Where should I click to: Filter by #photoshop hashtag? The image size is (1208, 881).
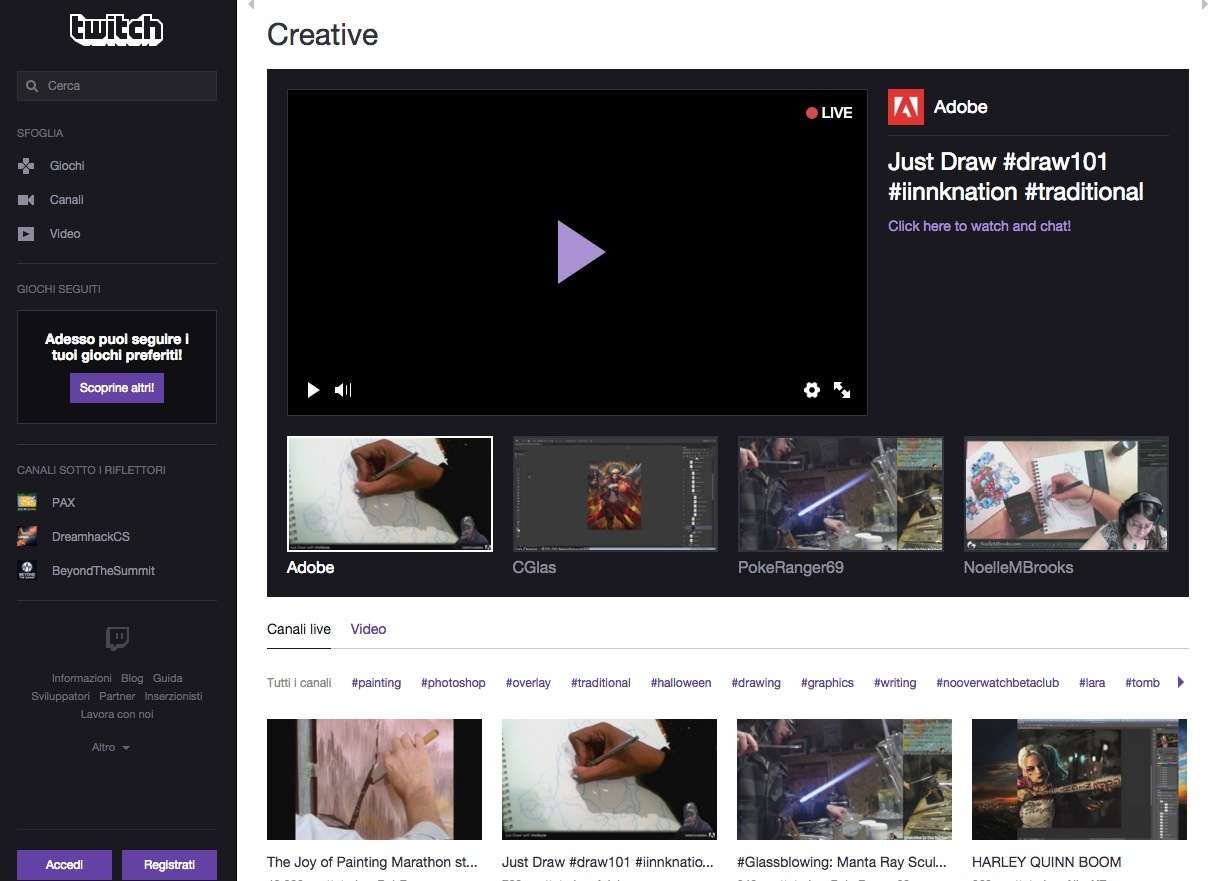coord(453,683)
